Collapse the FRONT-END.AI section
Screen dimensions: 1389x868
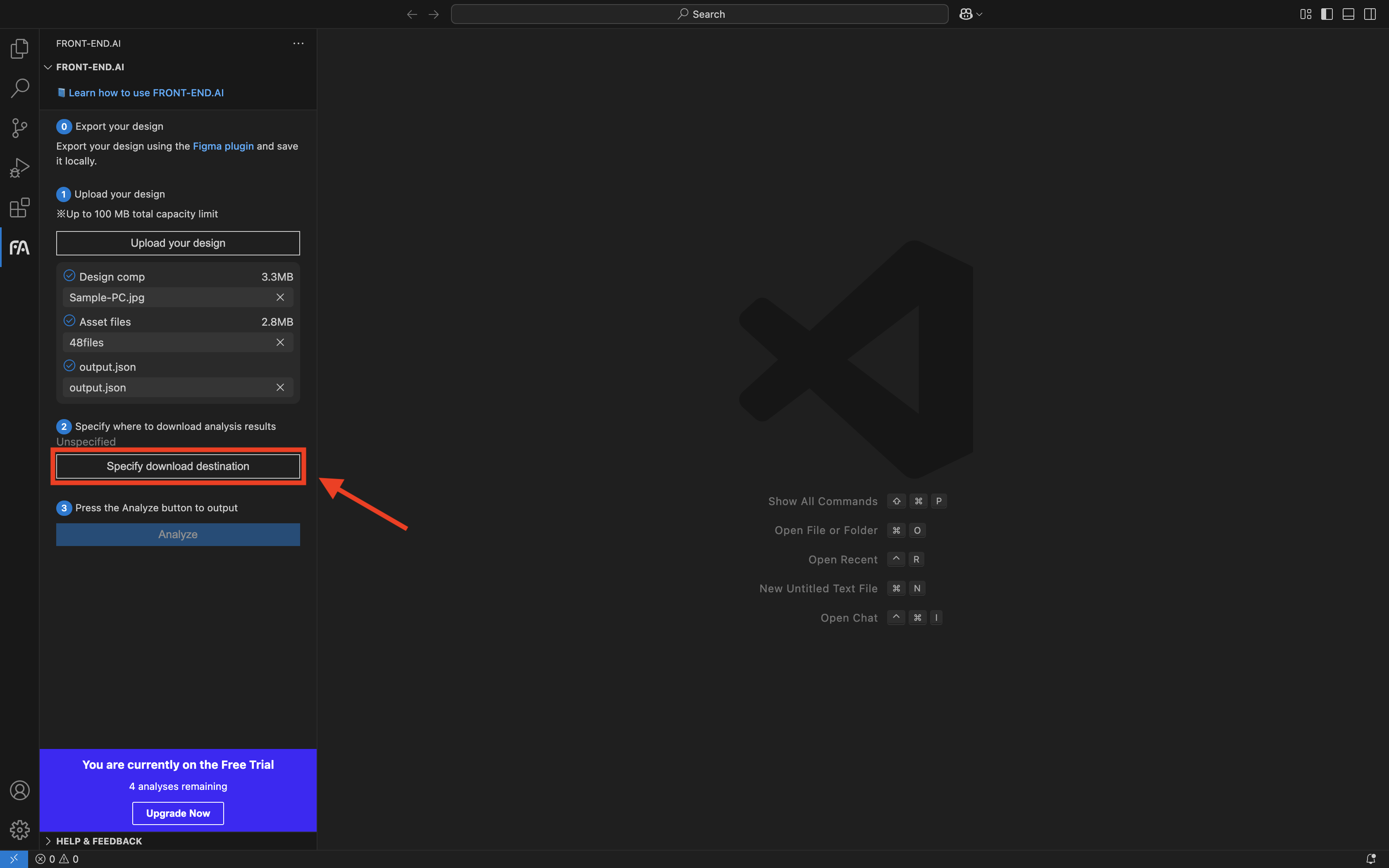tap(48, 67)
